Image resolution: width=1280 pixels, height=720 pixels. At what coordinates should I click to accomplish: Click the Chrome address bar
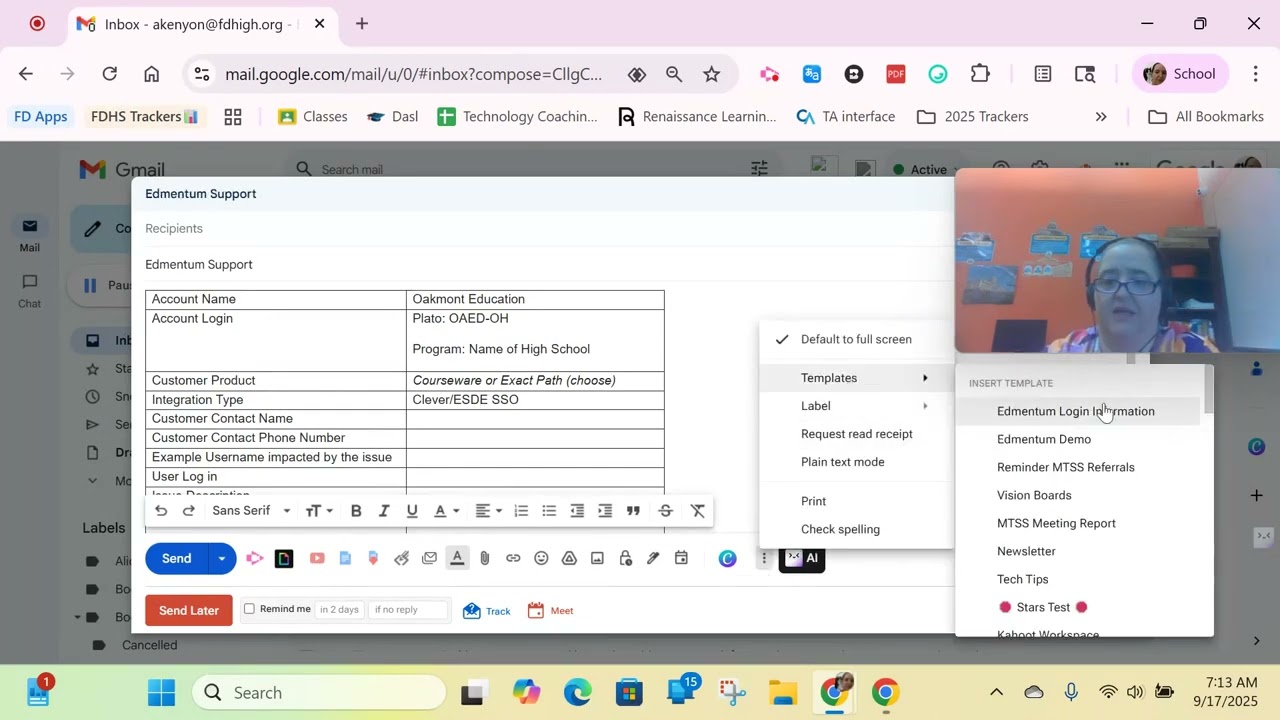(x=414, y=74)
